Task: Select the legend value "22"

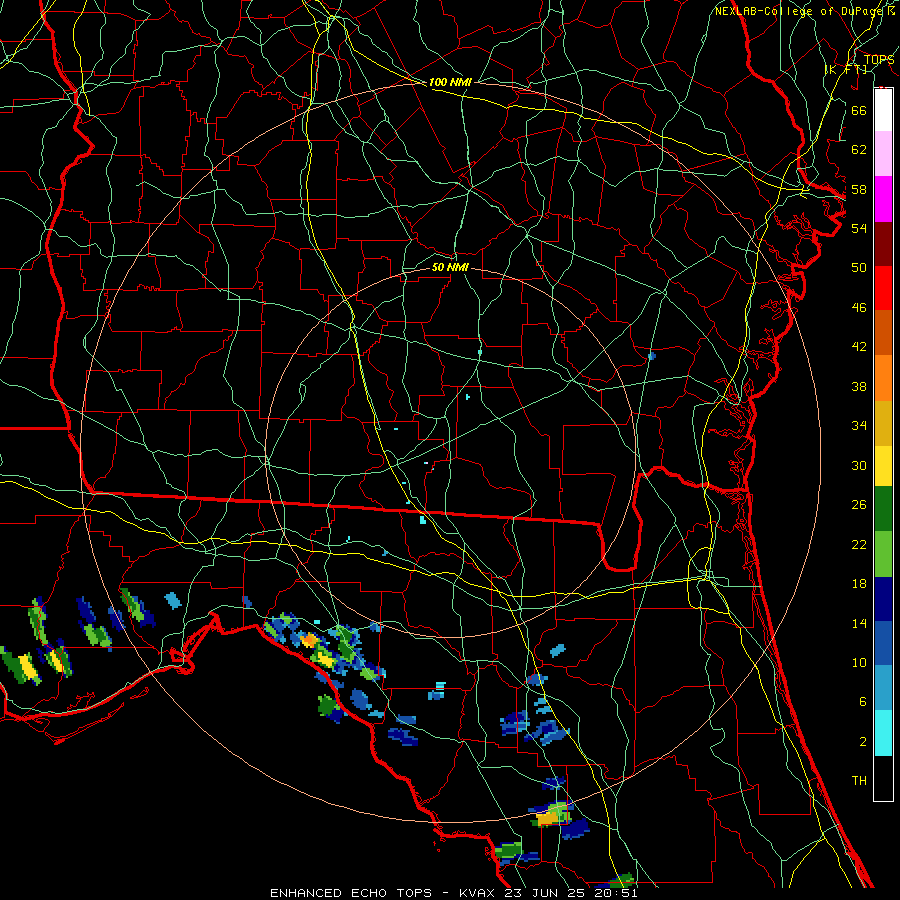Action: [x=859, y=544]
